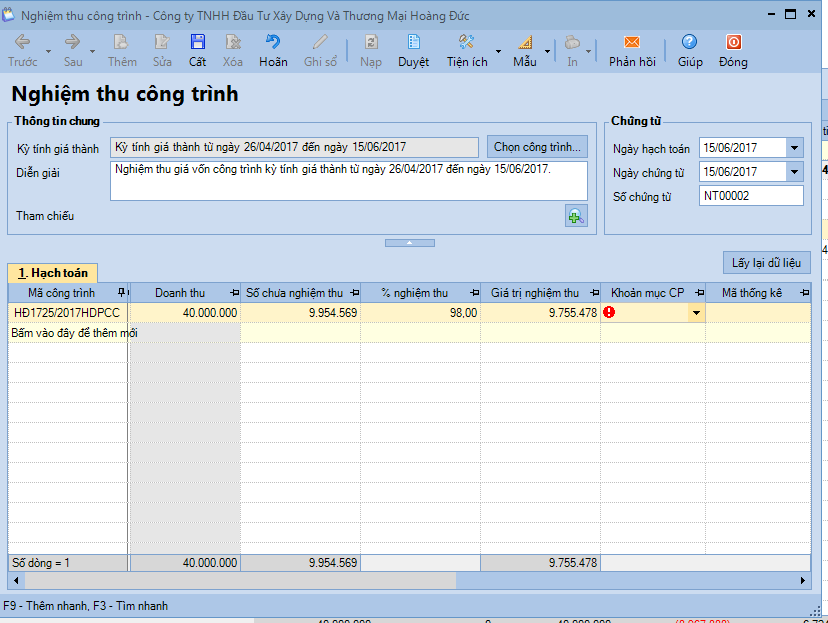The width and height of the screenshot is (828, 623).
Task: Click the horizontal scrollbar left arrow
Action: tap(16, 581)
